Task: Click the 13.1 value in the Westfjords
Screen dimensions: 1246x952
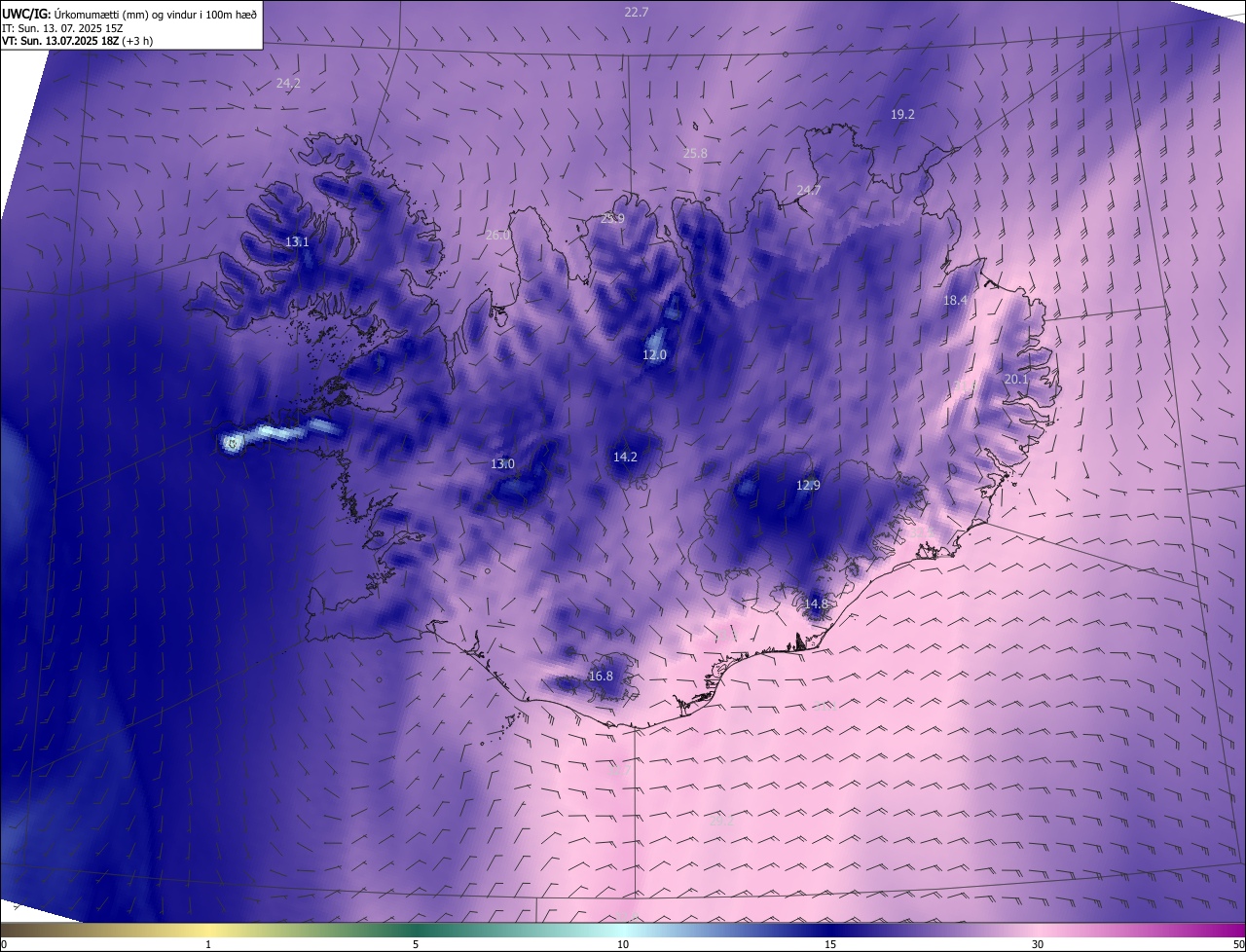Action: click(297, 241)
